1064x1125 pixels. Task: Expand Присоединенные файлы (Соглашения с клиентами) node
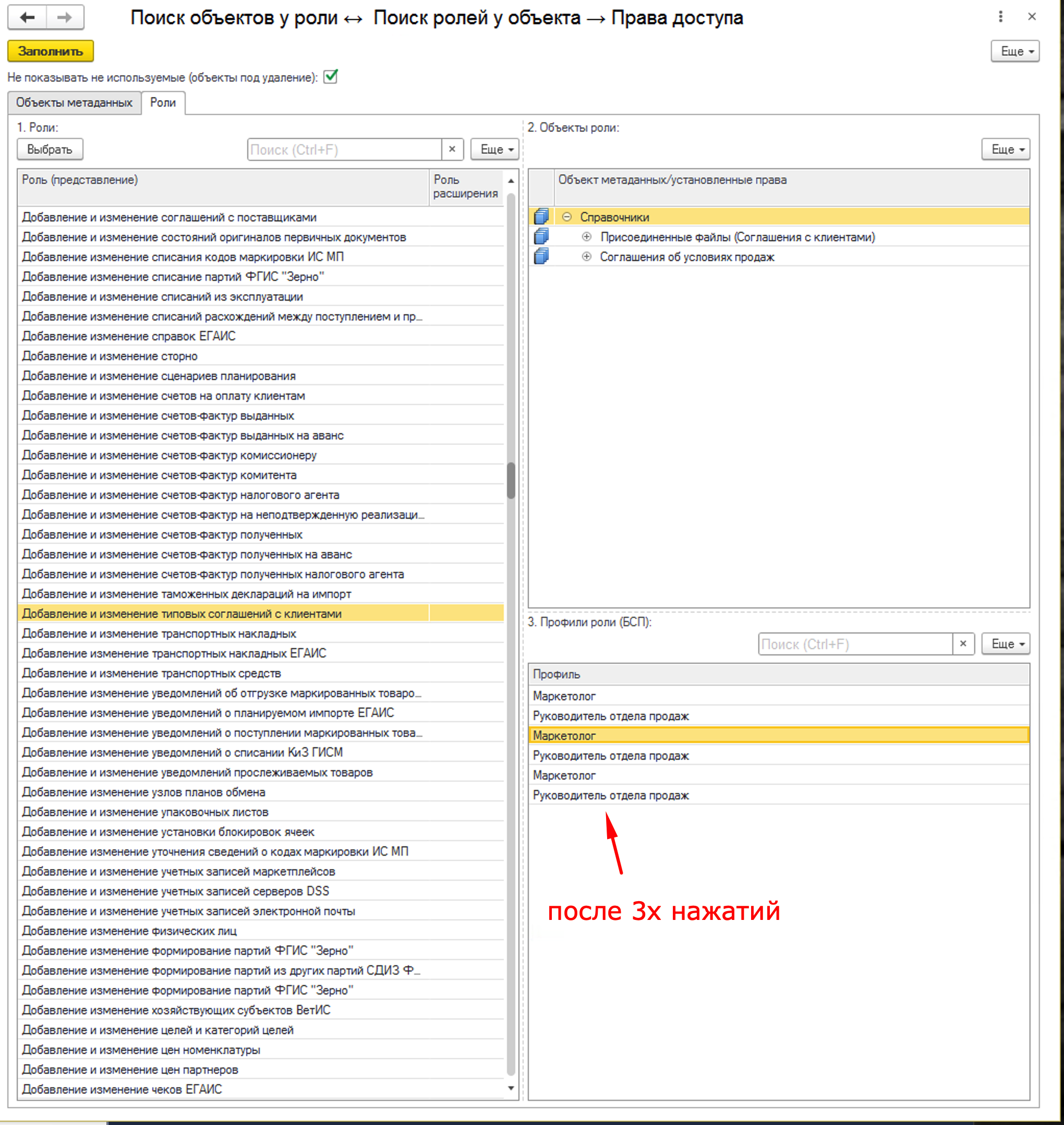[x=586, y=236]
